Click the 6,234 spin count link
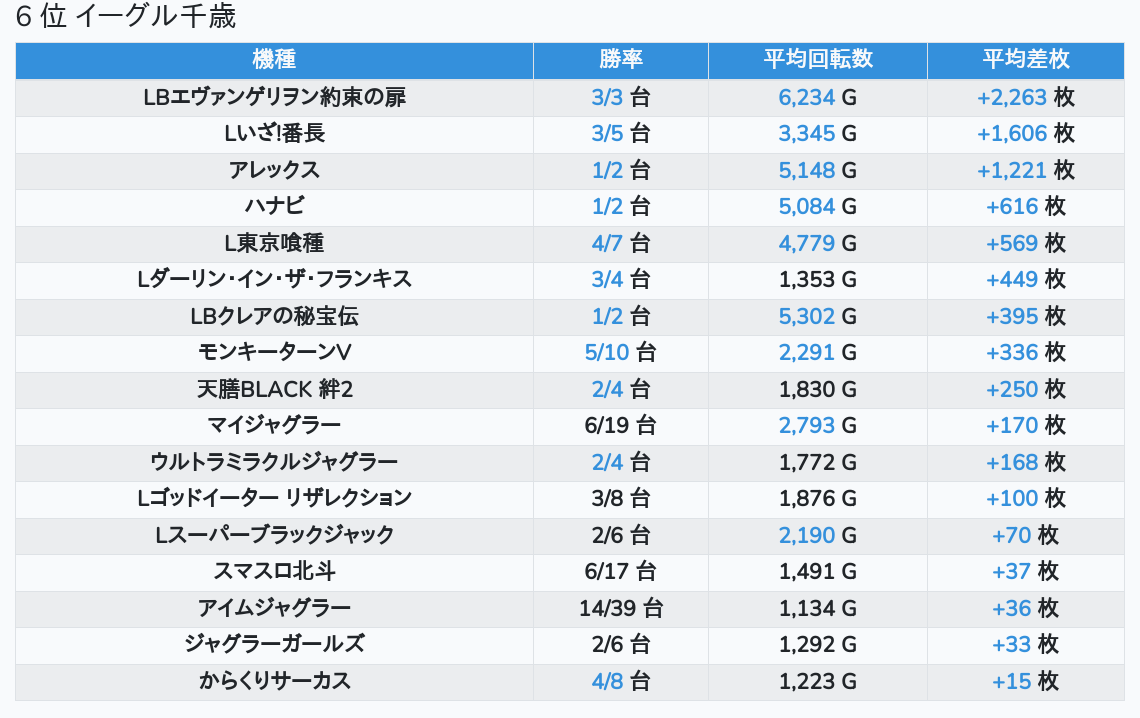 (x=806, y=97)
